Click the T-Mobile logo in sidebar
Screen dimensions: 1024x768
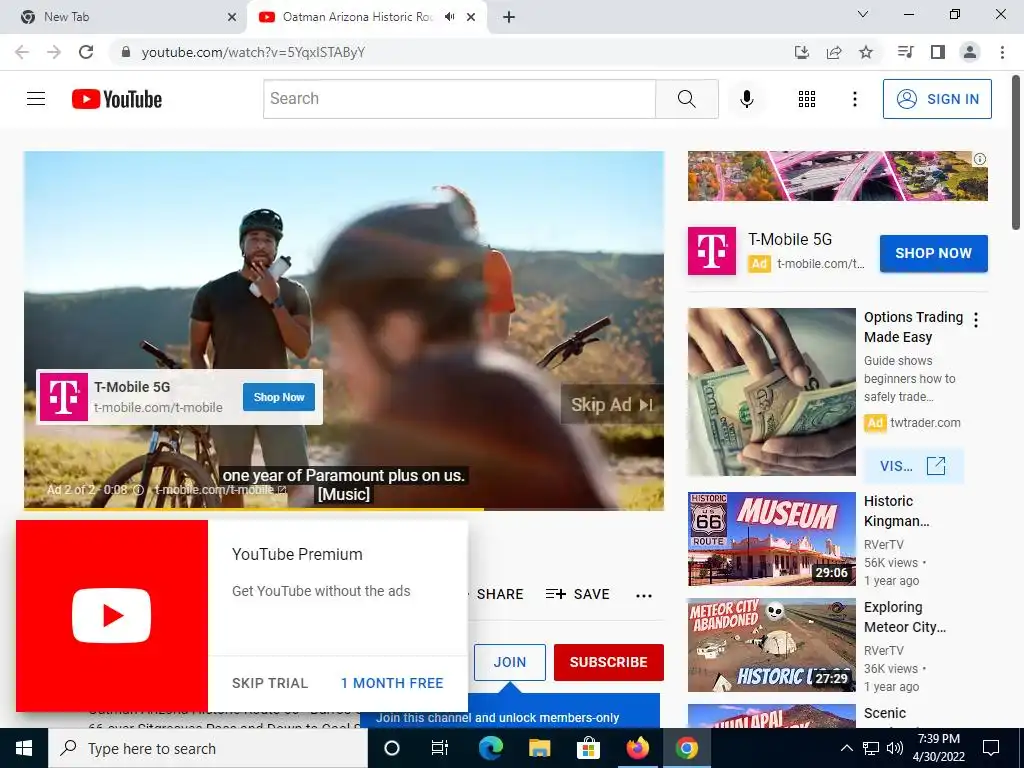point(712,251)
